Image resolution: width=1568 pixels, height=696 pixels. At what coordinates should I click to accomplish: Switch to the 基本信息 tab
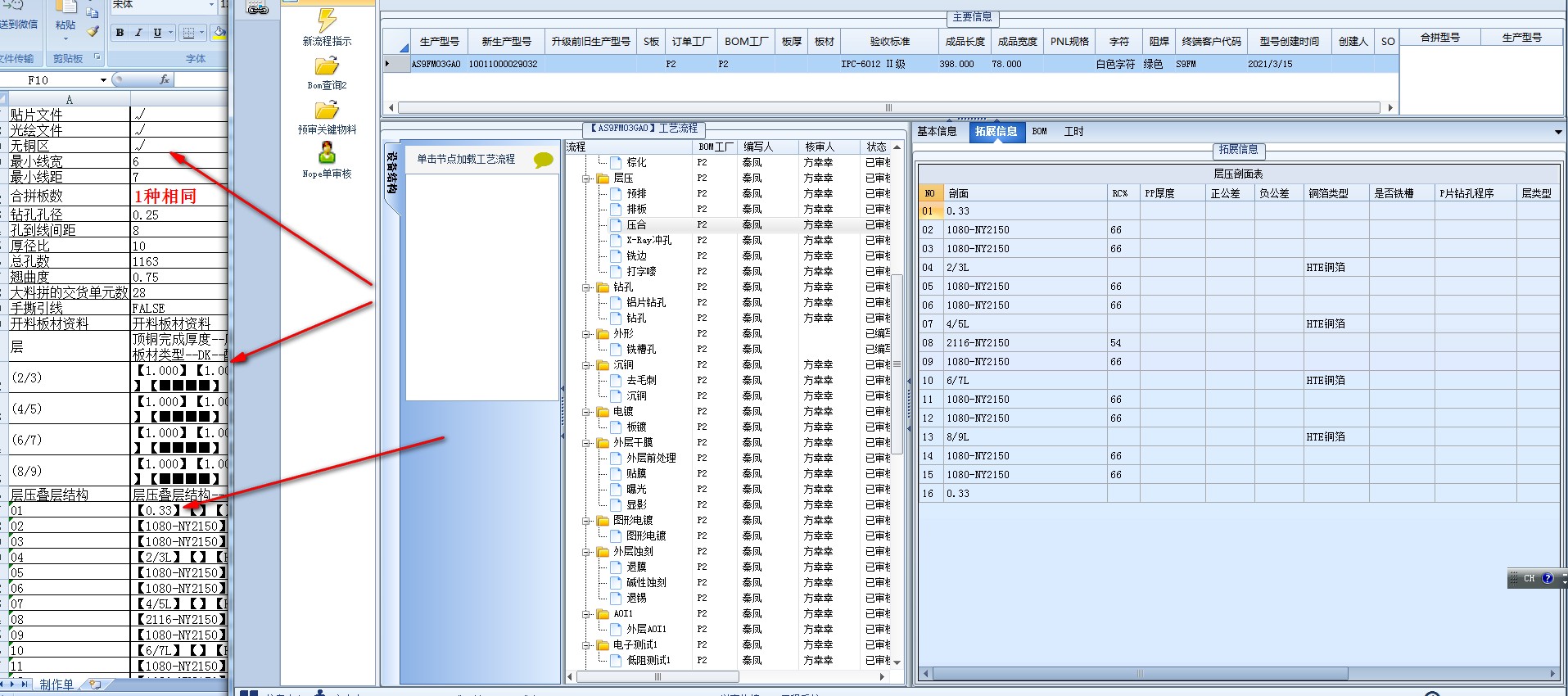tap(937, 131)
